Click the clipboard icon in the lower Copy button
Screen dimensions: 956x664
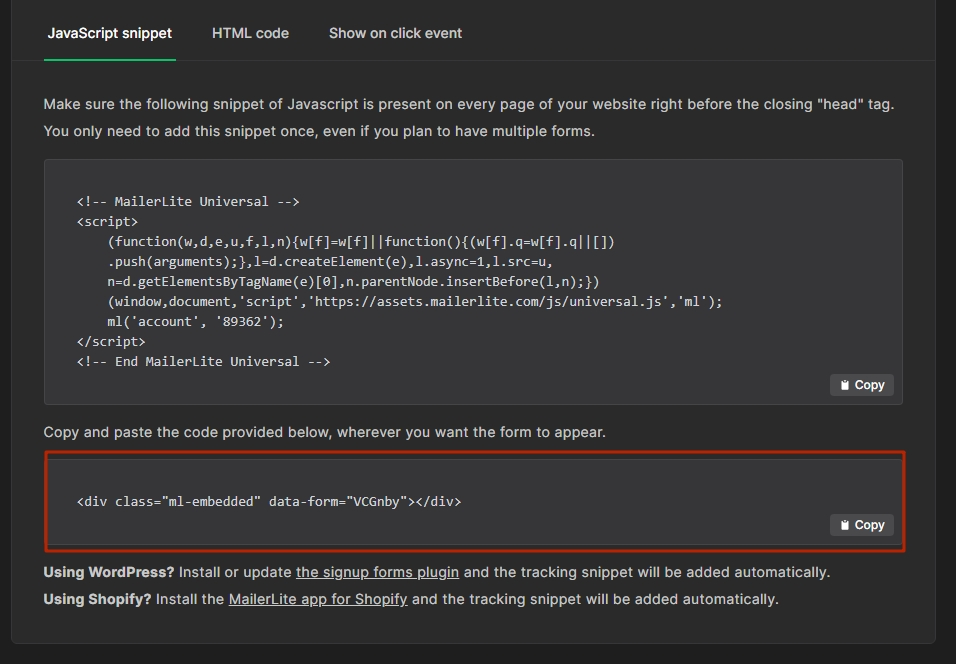844,526
